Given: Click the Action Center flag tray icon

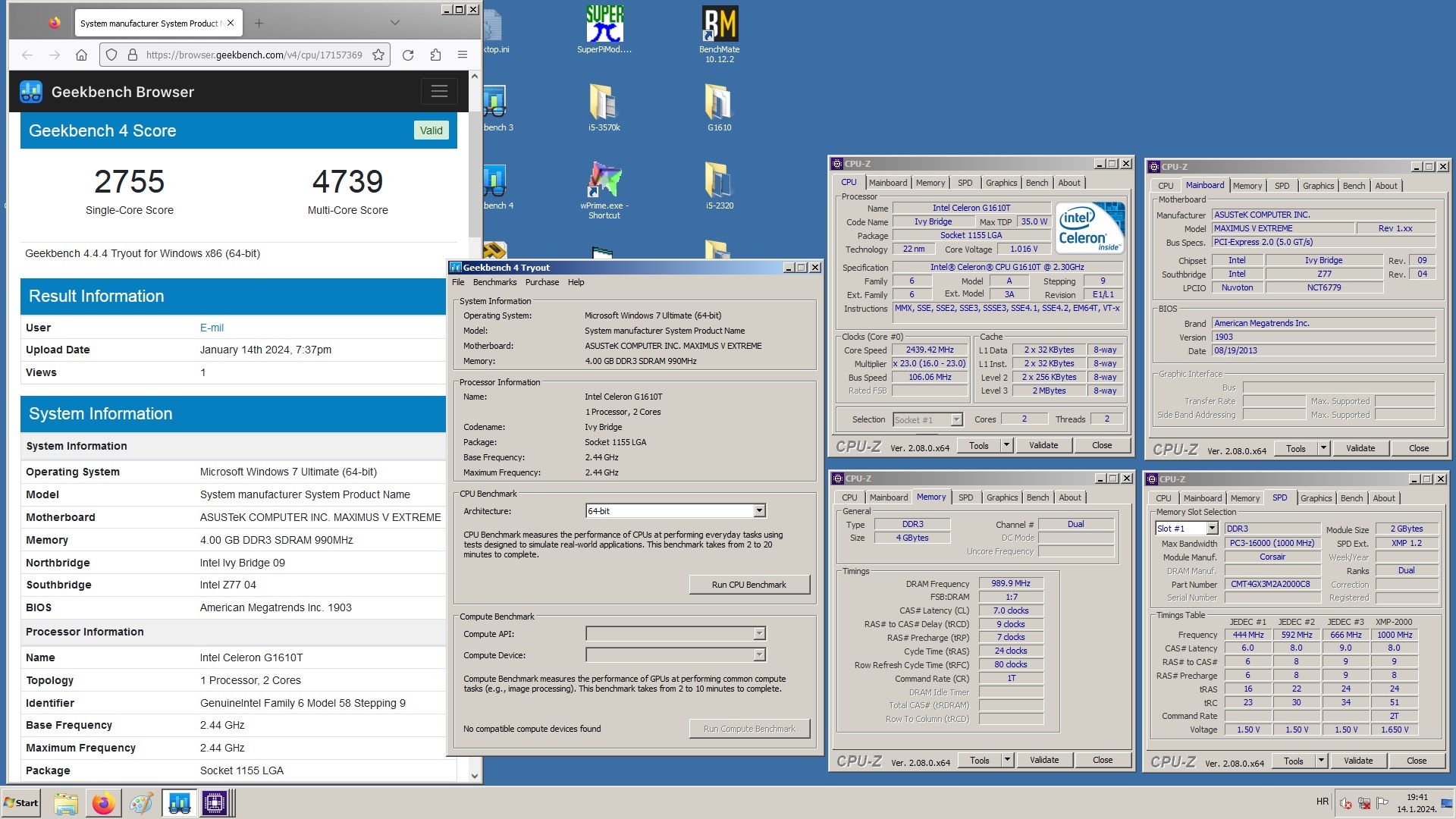Looking at the screenshot, I should (1382, 802).
